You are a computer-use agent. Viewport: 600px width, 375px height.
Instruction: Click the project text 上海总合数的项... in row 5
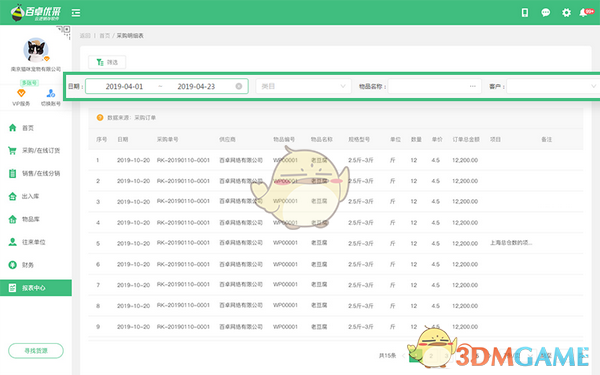[511, 243]
